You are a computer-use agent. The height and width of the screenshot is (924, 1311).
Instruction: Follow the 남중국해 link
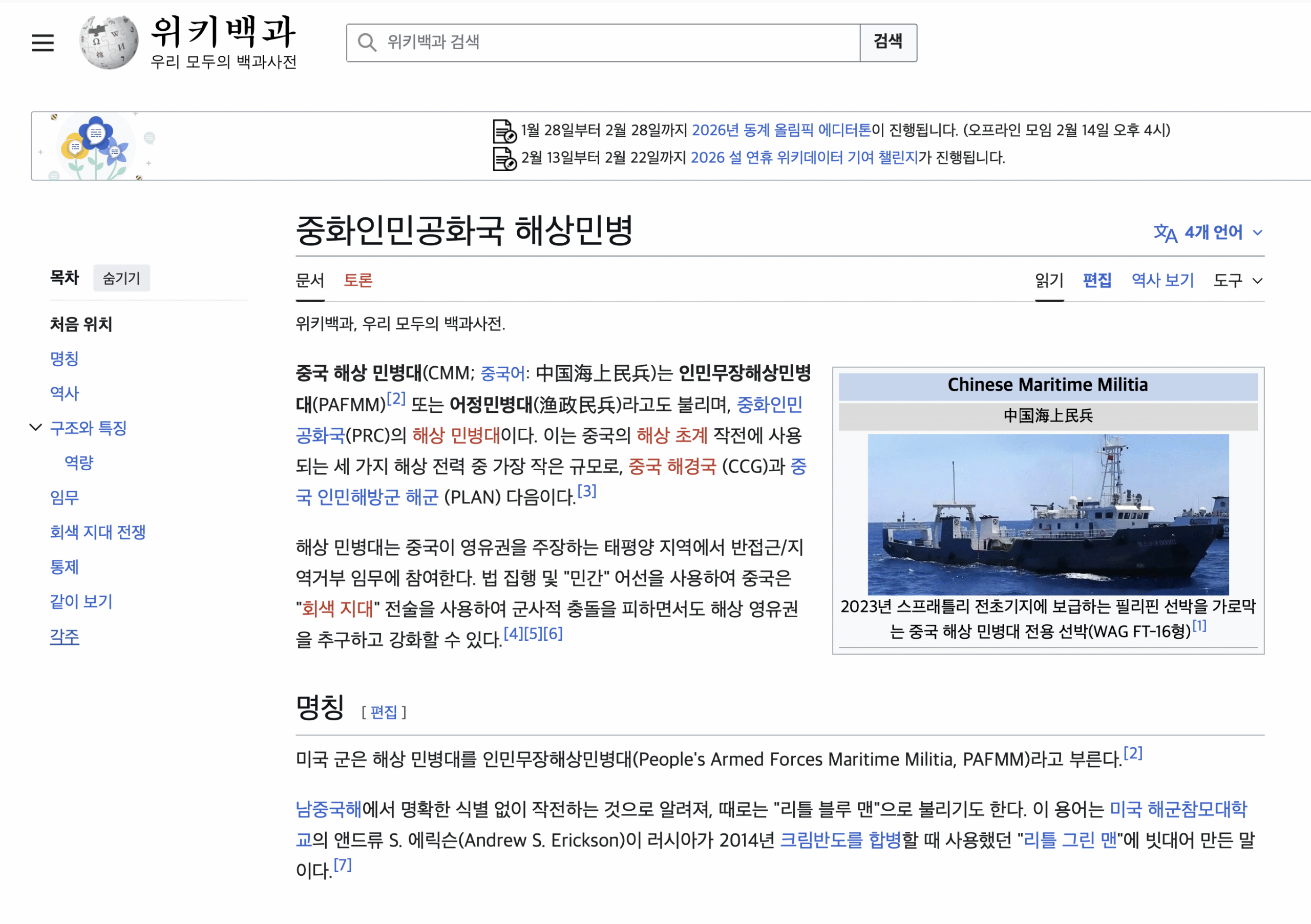pos(328,809)
